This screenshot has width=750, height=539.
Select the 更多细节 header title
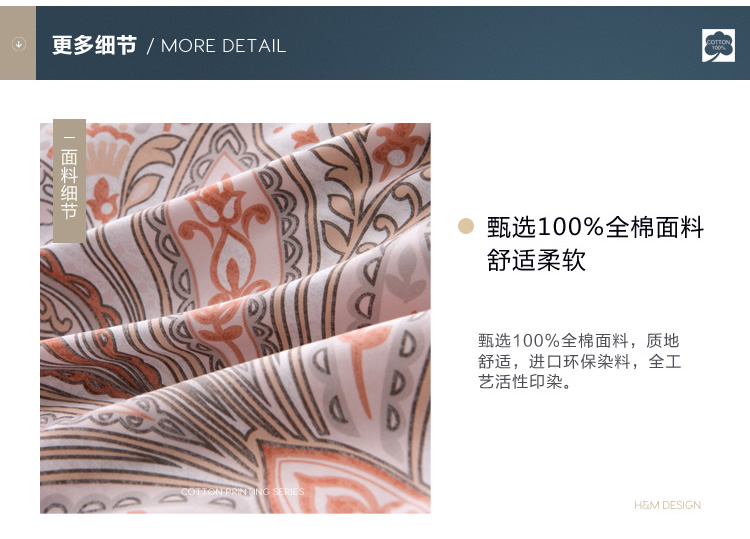point(94,45)
